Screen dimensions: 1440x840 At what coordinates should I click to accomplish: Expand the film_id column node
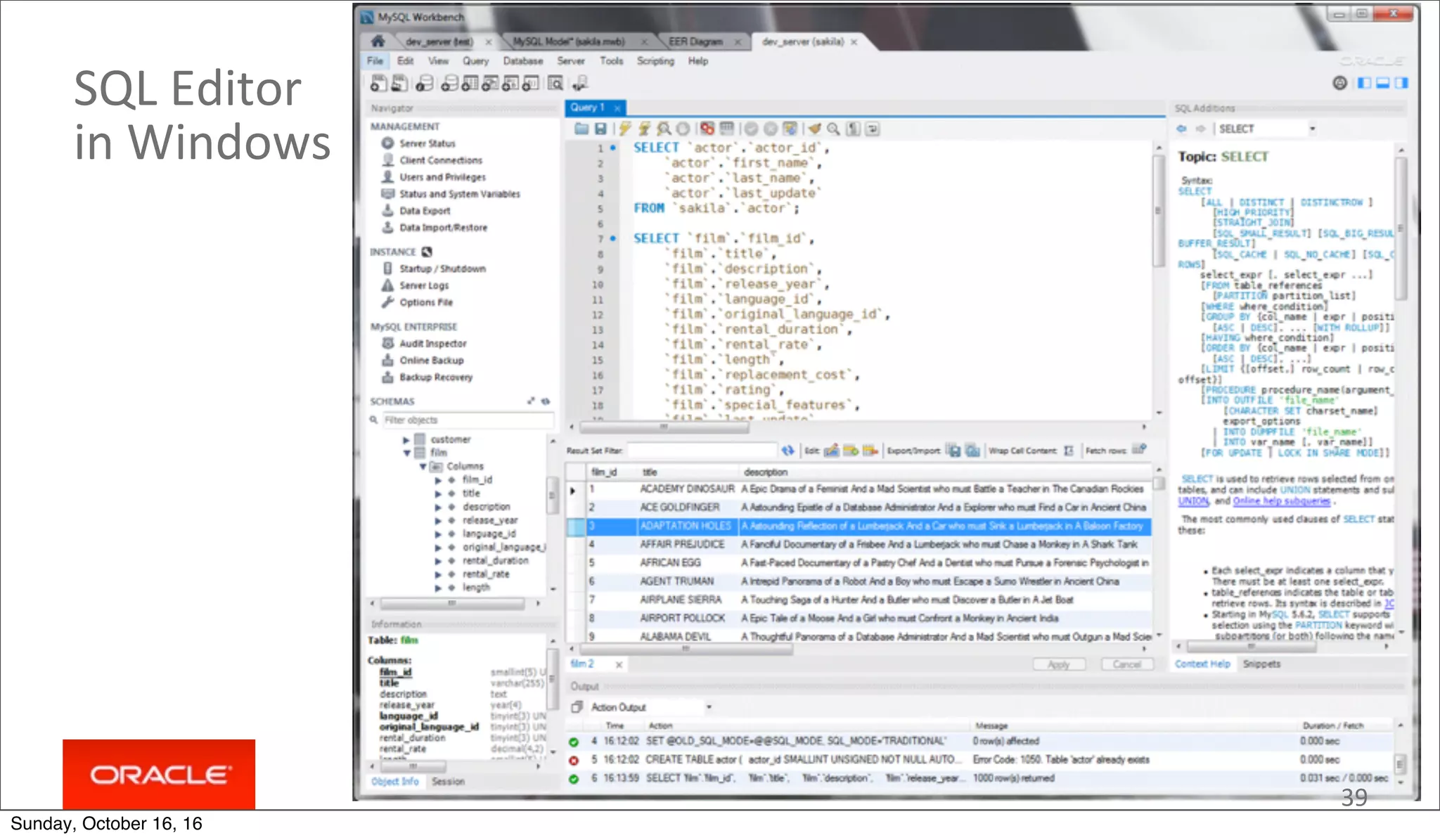(x=438, y=480)
